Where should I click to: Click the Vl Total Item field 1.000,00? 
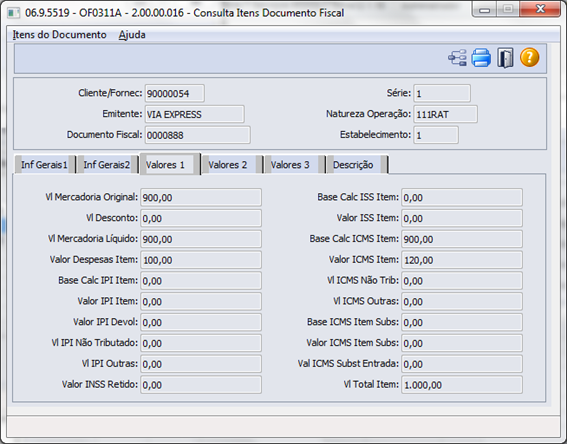click(462, 385)
